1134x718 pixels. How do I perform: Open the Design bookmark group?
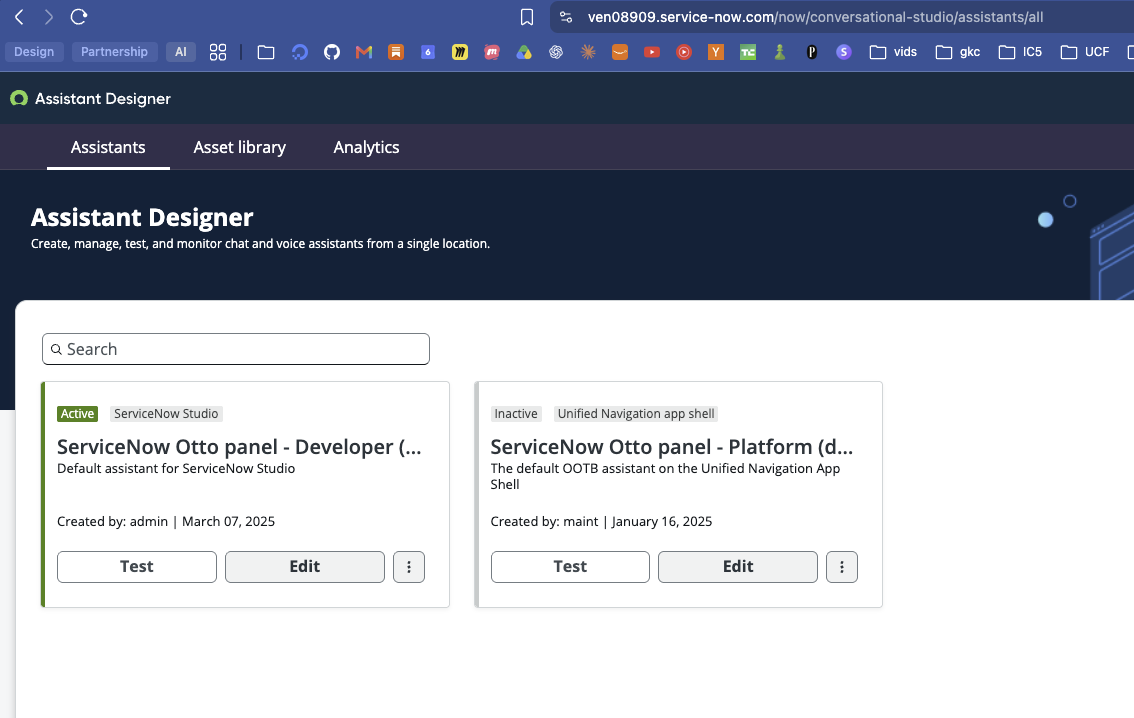pos(34,52)
